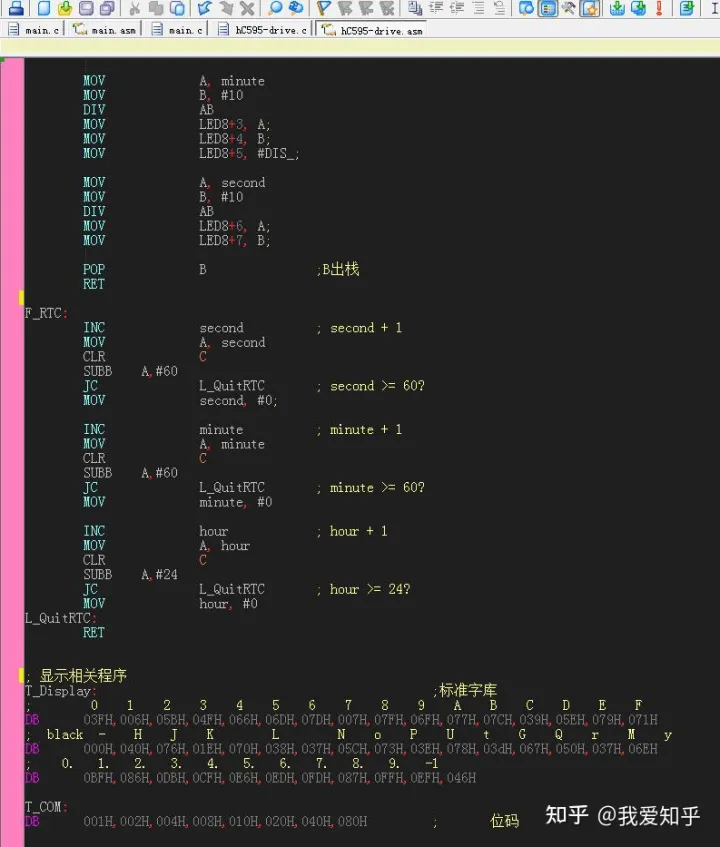Click the second blue download arrow icon
Screen dimensions: 720x847
coord(638,8)
